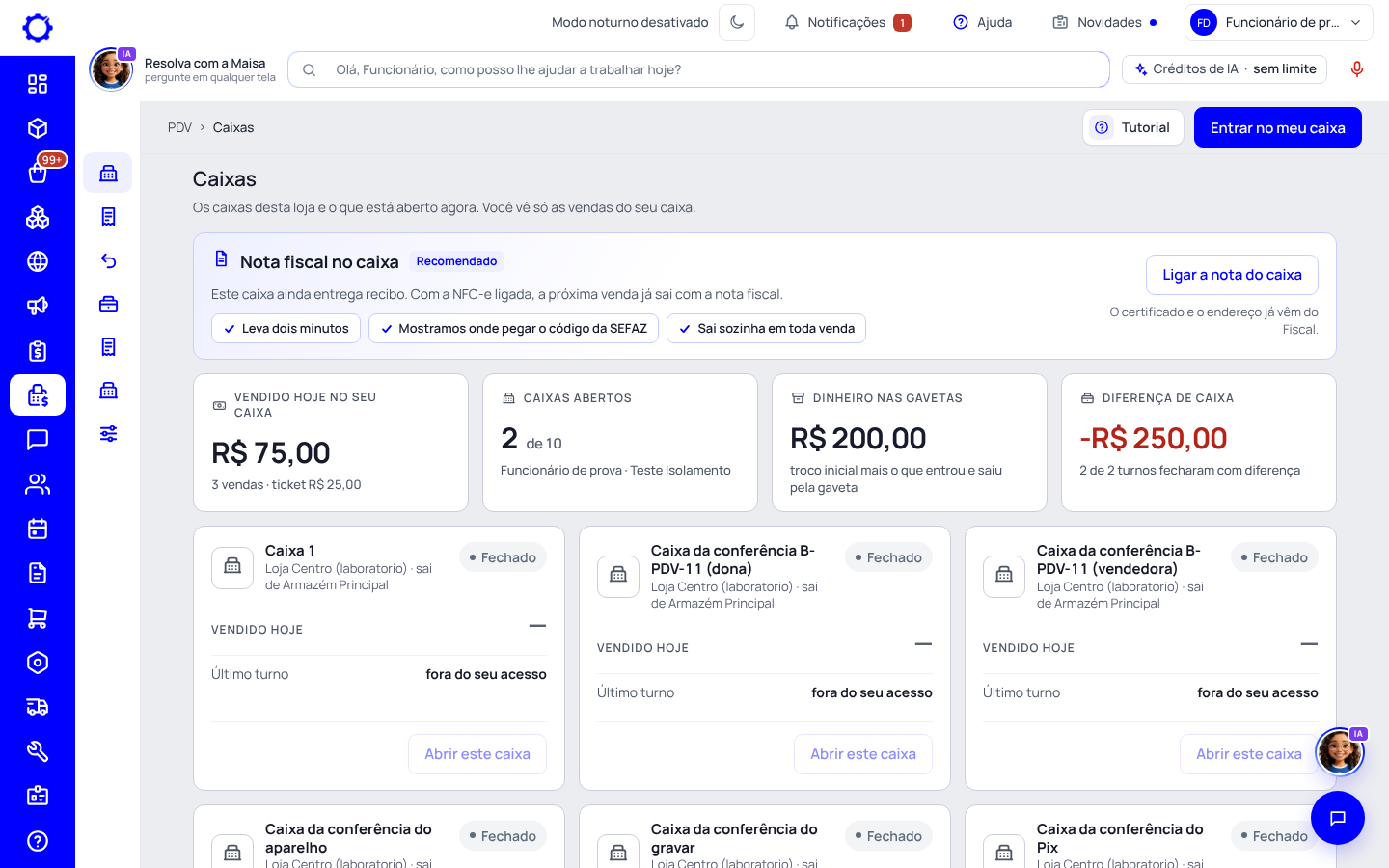The image size is (1389, 868).
Task: Open the Ajuda help menu
Action: coord(982,22)
